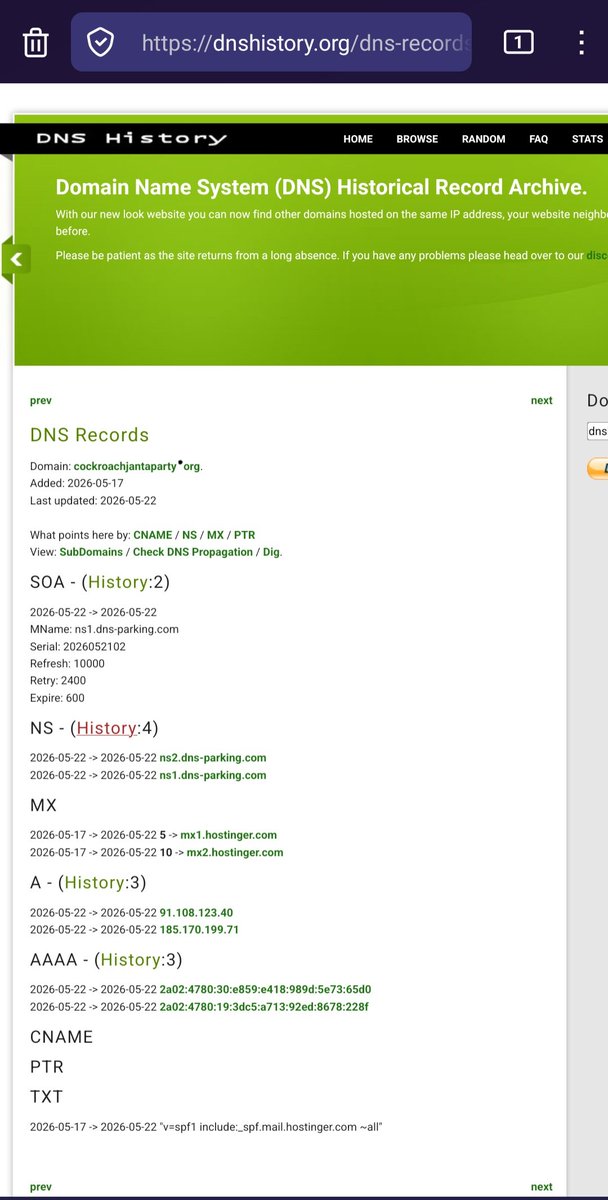The height and width of the screenshot is (1200, 608).
Task: Open the cockroachjantaparty org domain link
Action: tap(138, 466)
